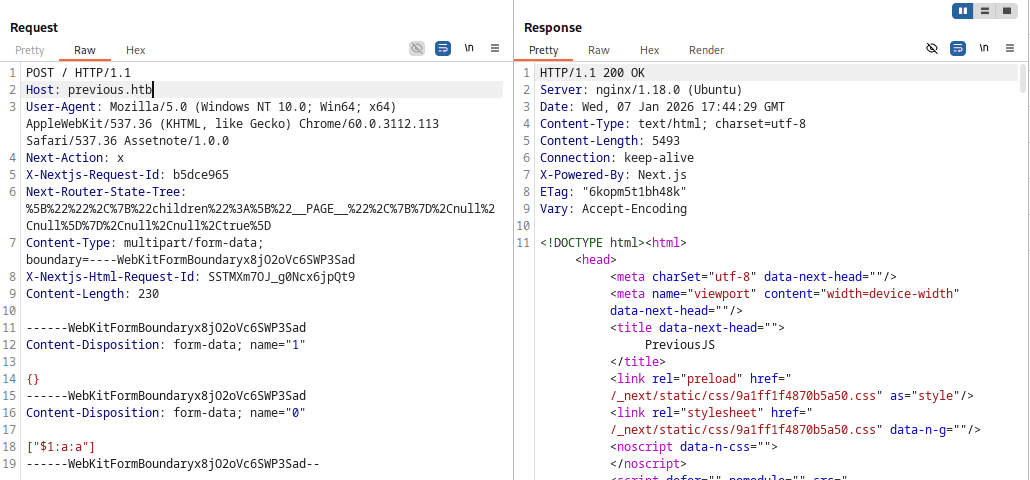The width and height of the screenshot is (1030, 480).
Task: Select side-by-side split layout icon
Action: point(963,11)
